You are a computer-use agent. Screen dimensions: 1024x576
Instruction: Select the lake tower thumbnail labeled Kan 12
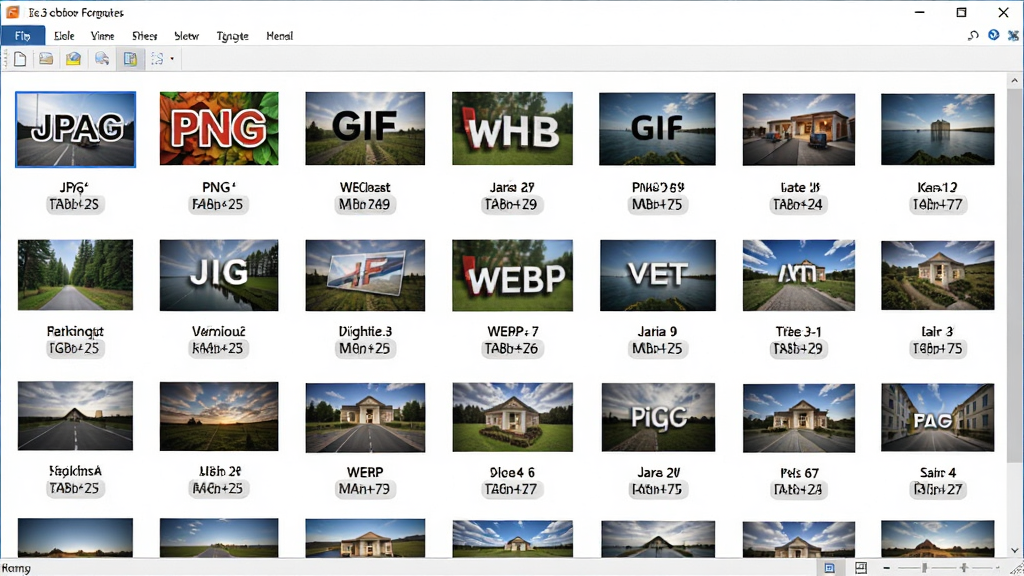point(938,129)
